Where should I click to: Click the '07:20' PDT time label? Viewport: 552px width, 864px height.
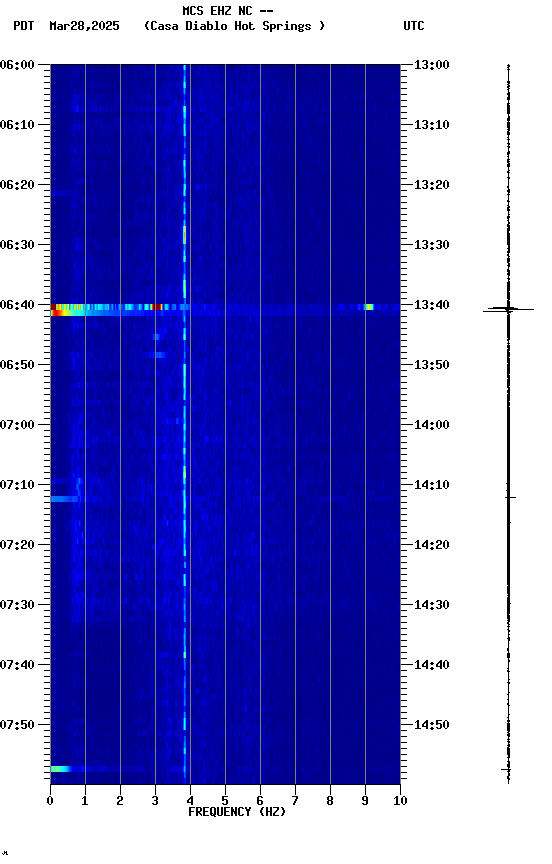click(17, 545)
